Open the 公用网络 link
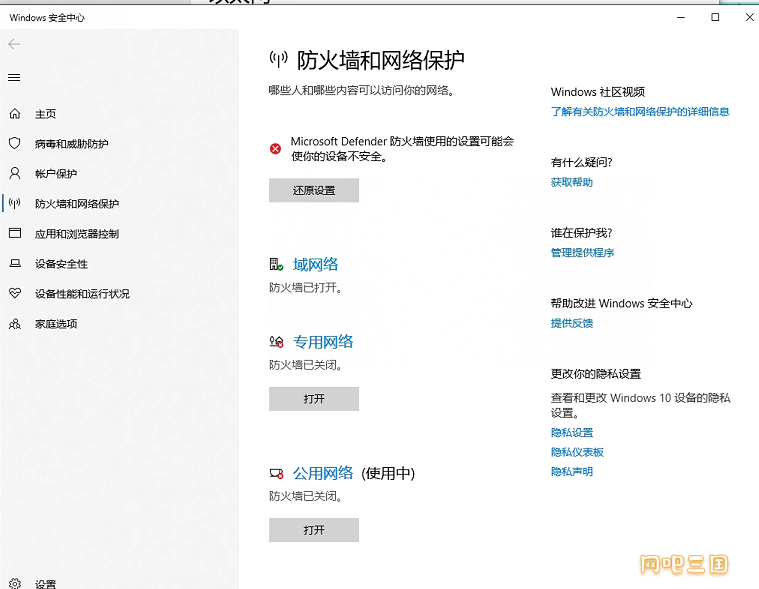Viewport: 759px width, 589px height. coord(323,473)
